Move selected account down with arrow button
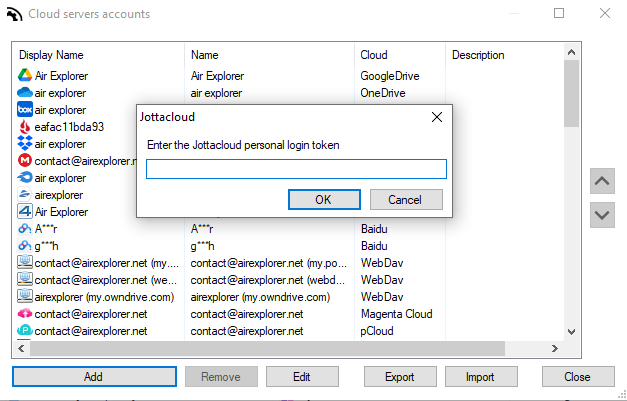This screenshot has width=627, height=401. [602, 215]
